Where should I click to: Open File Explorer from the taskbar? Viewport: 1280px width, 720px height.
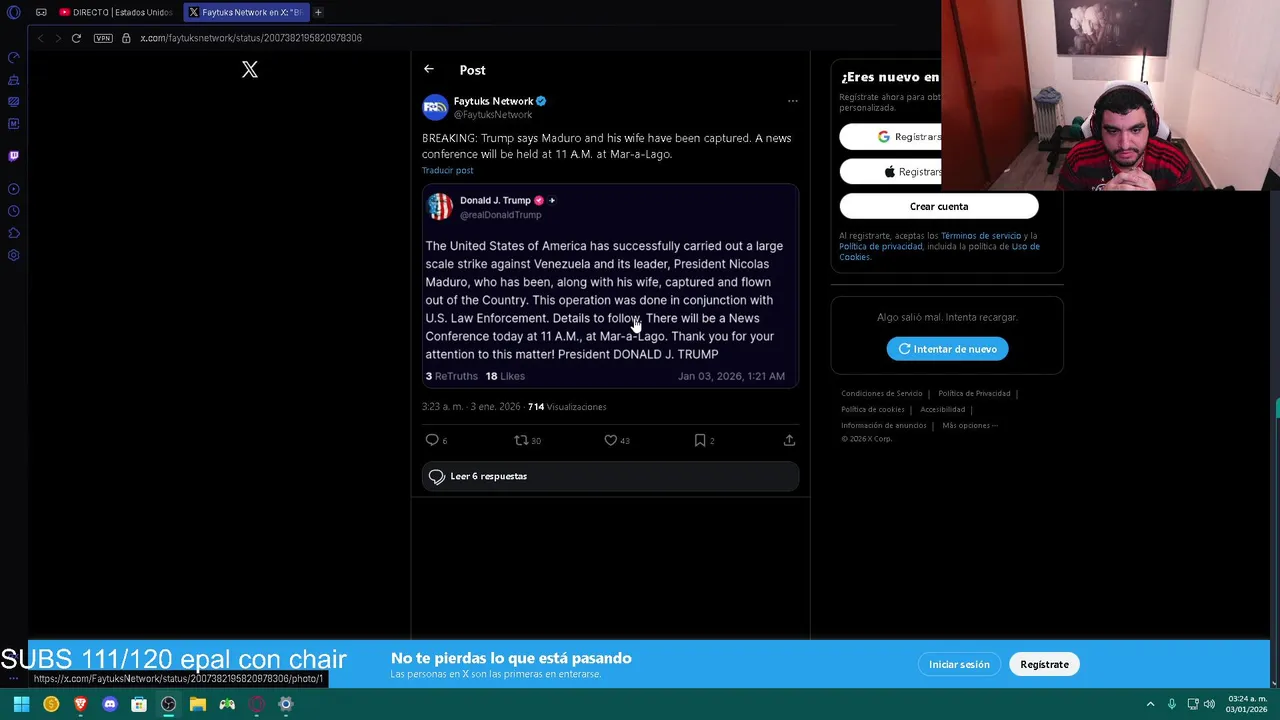tap(198, 704)
